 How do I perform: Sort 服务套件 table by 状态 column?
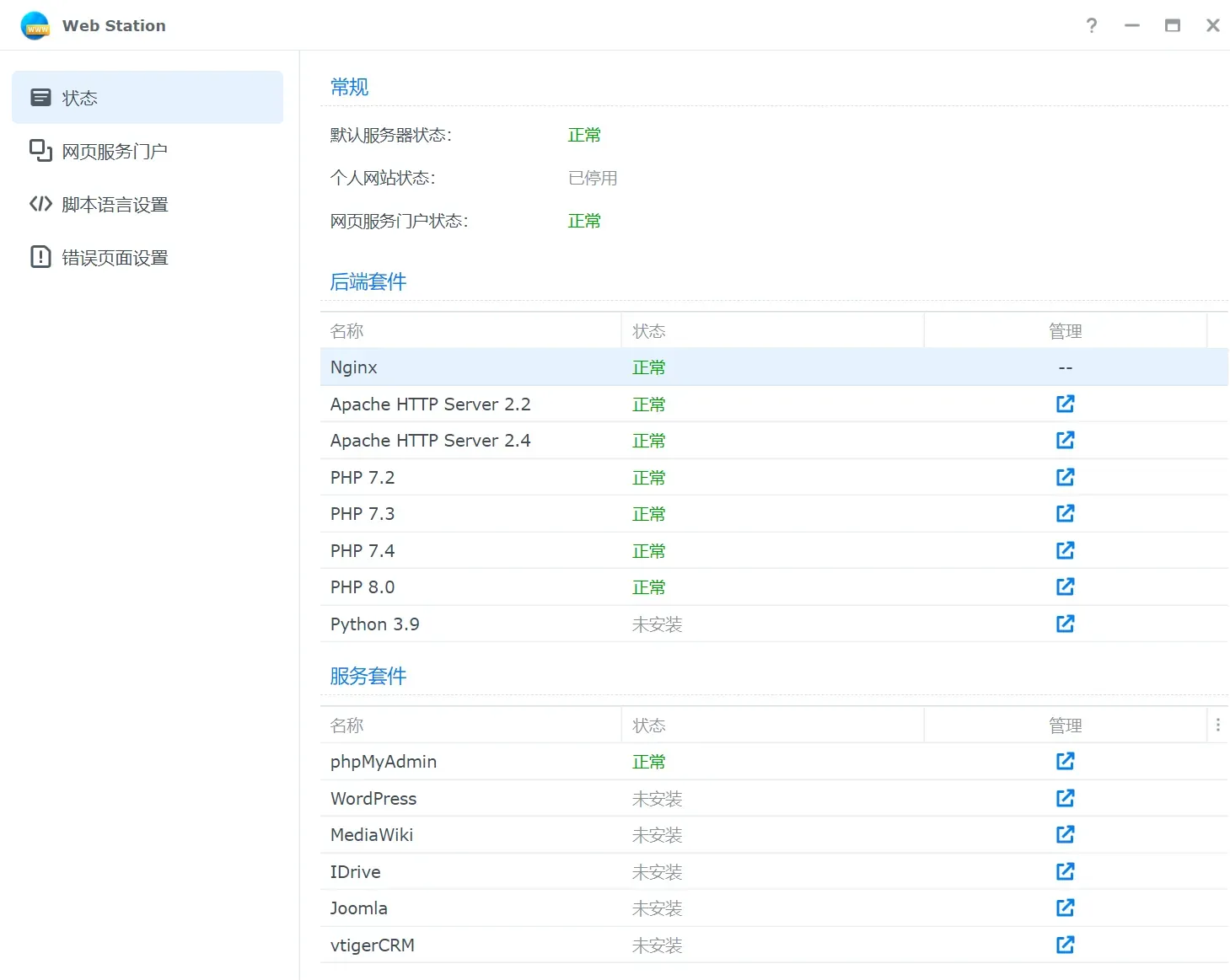coord(772,725)
